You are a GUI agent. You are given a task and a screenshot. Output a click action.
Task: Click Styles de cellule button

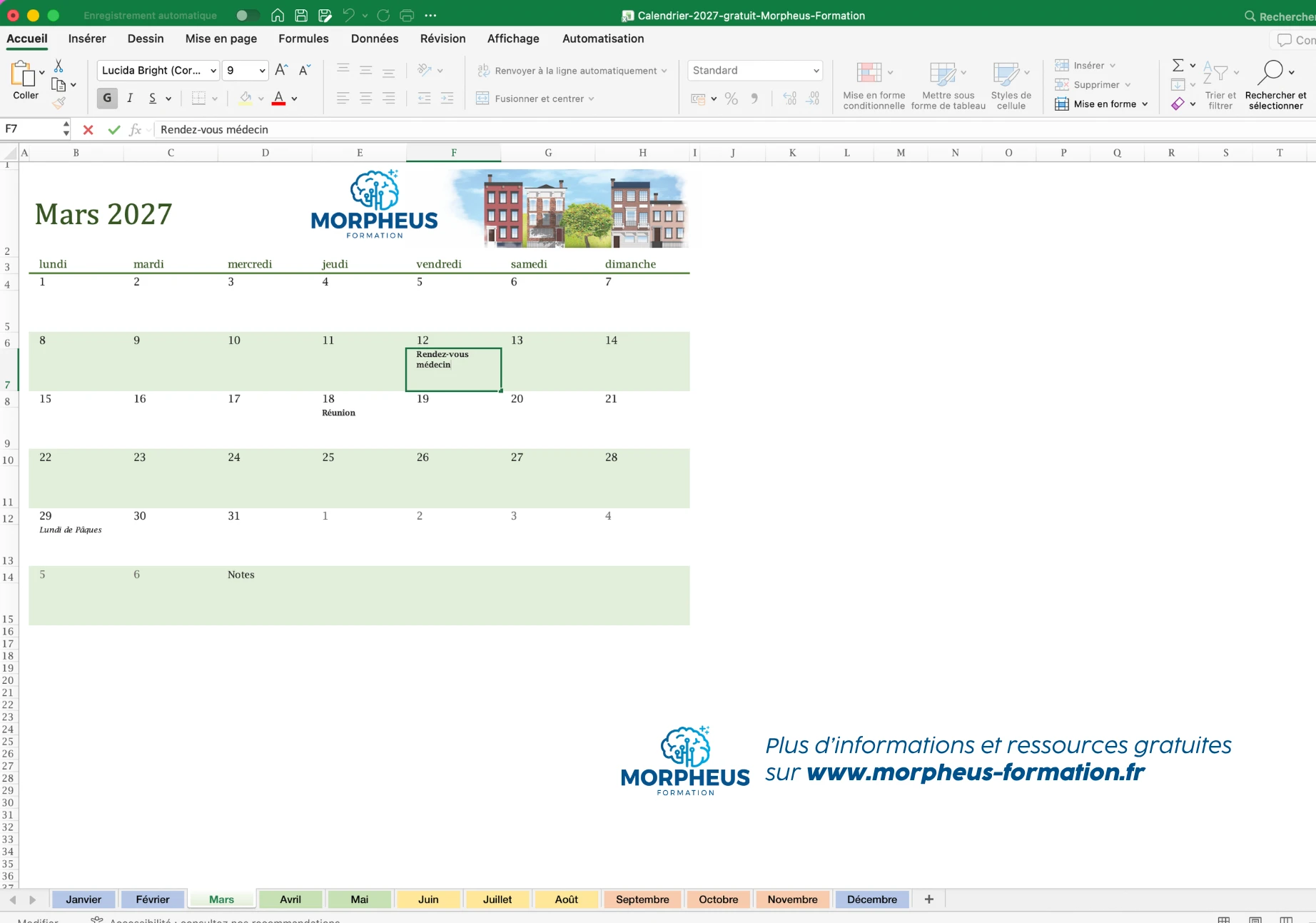click(x=1011, y=86)
